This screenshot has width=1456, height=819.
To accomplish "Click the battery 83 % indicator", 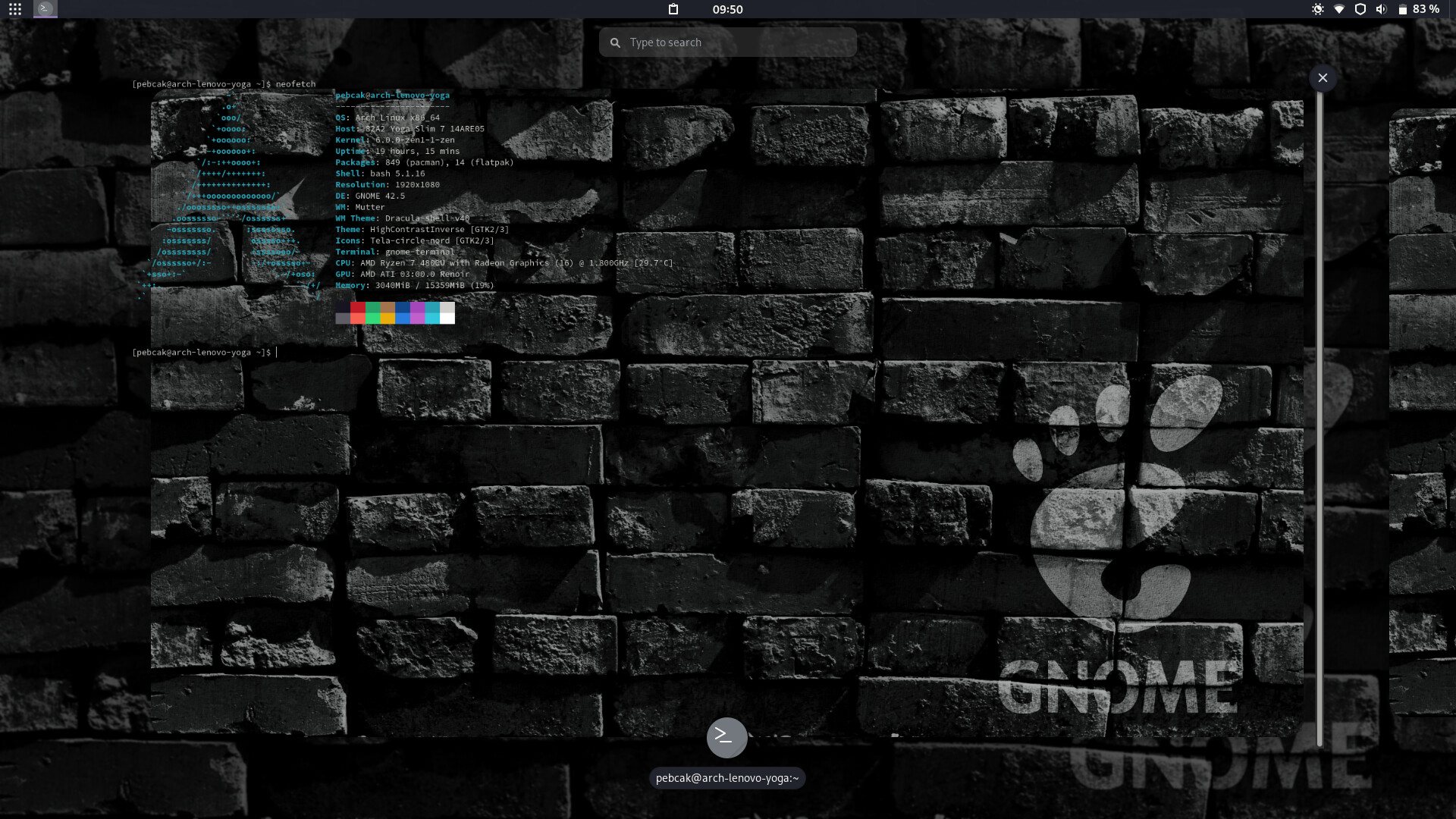I will [1418, 9].
